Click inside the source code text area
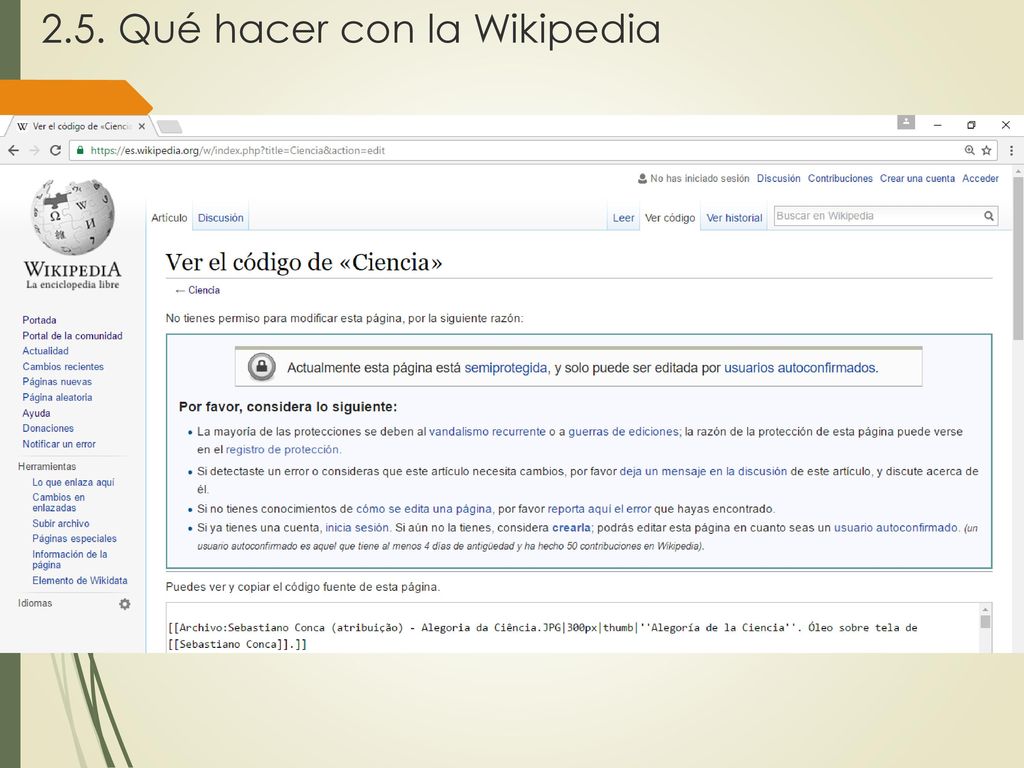 [x=573, y=628]
